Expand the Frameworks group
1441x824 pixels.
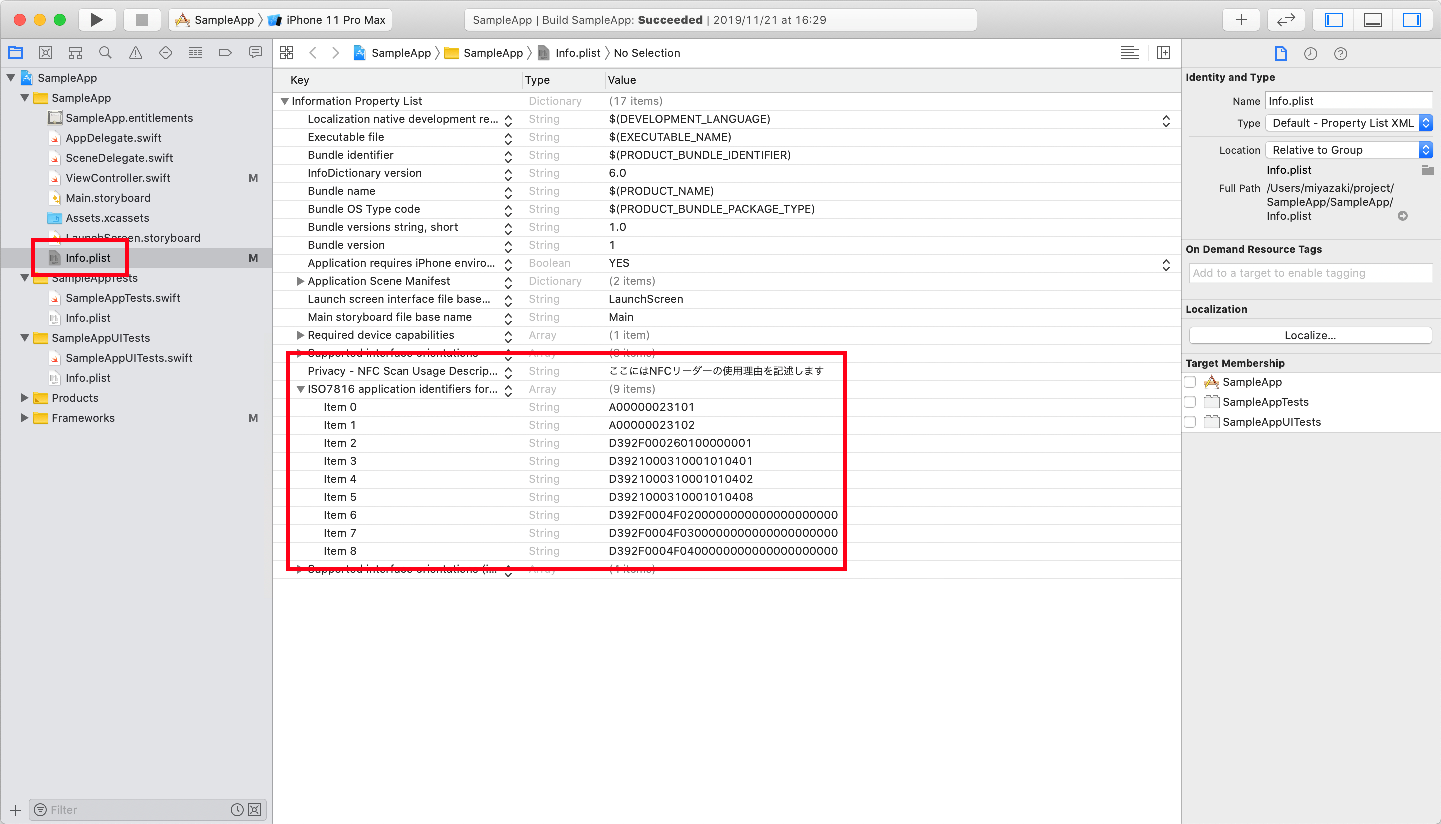tap(25, 418)
